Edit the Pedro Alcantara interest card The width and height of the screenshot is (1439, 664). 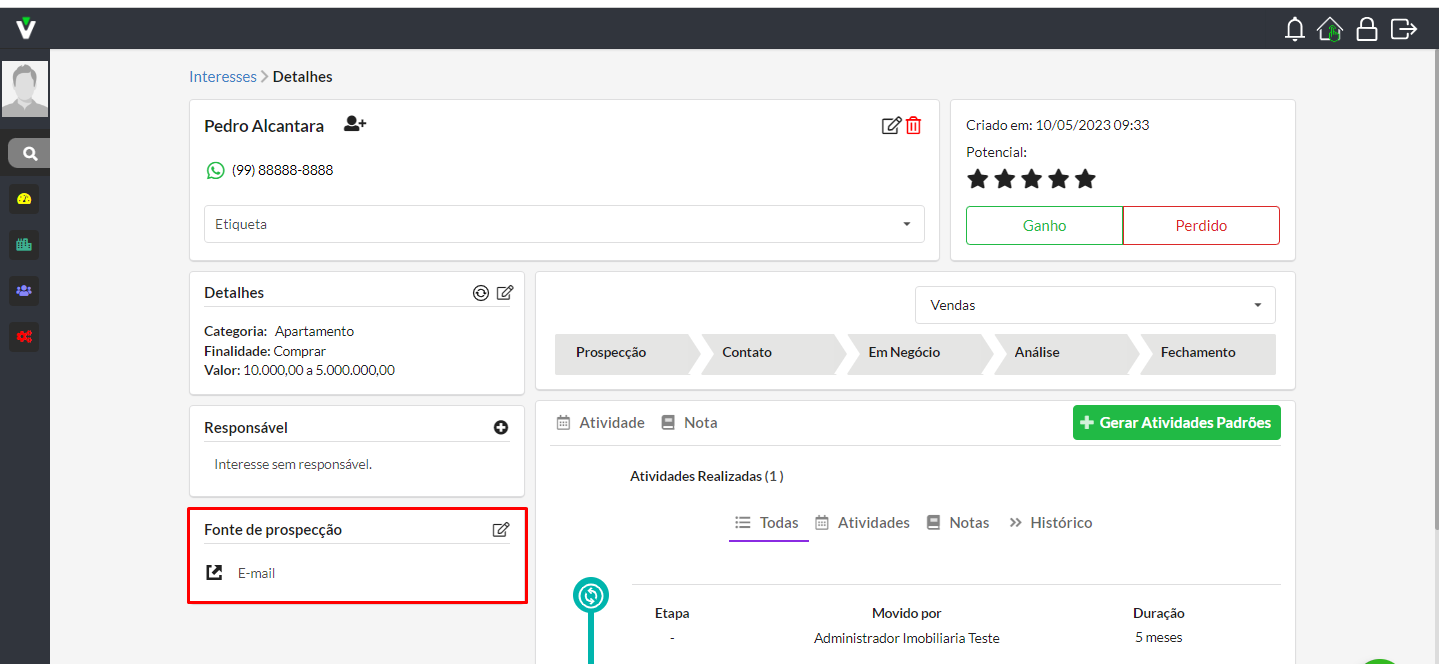pos(890,125)
